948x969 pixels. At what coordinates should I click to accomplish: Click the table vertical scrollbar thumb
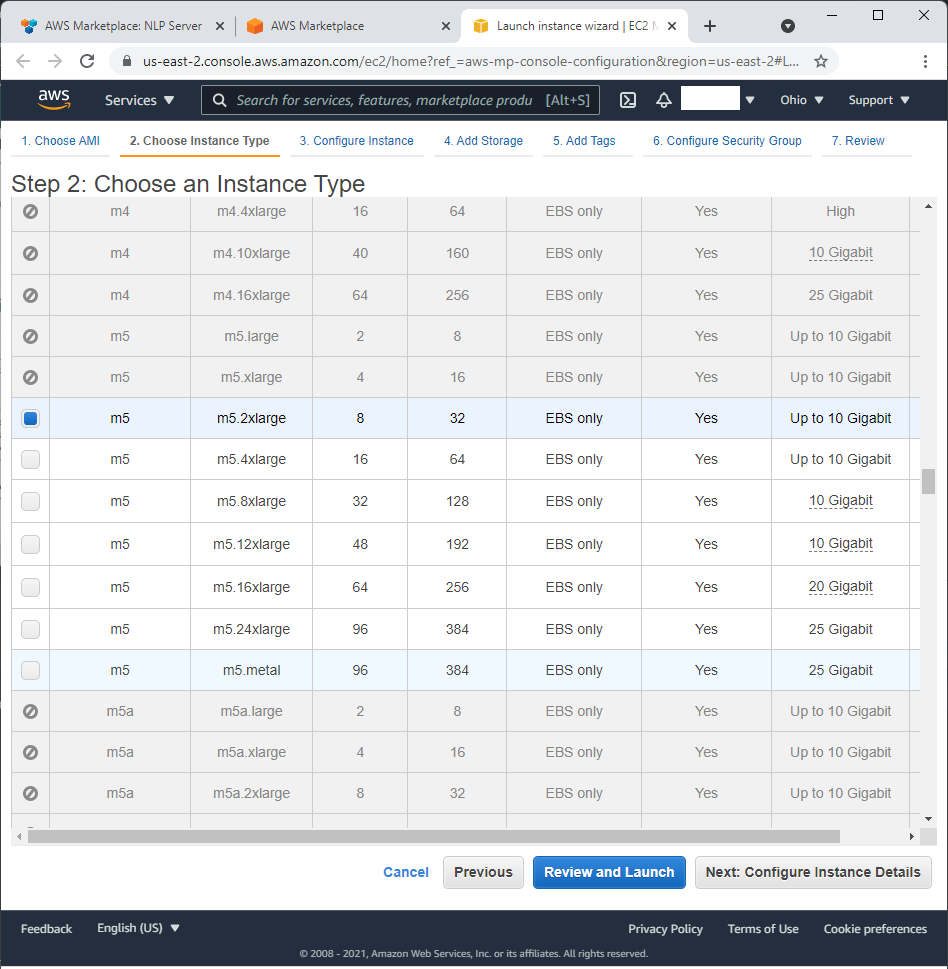(928, 481)
